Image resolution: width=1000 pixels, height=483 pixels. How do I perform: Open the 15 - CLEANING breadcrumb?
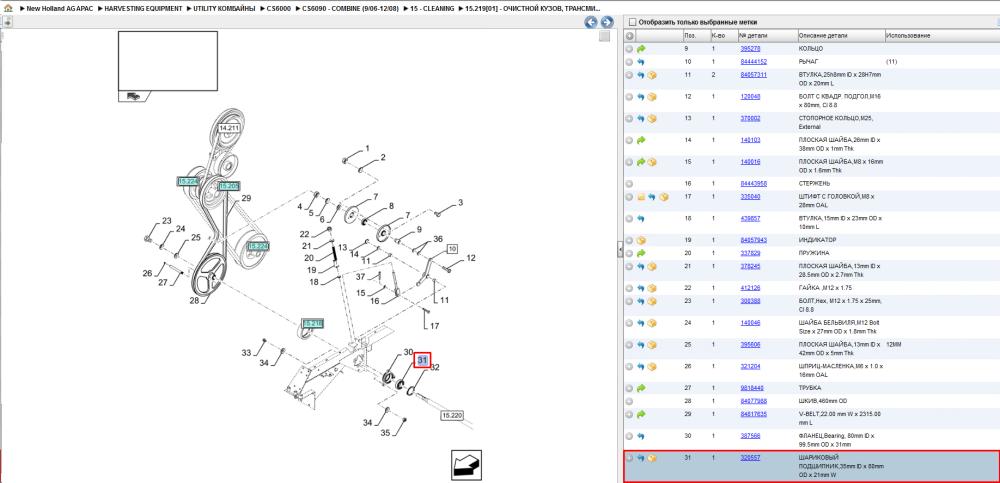click(433, 9)
